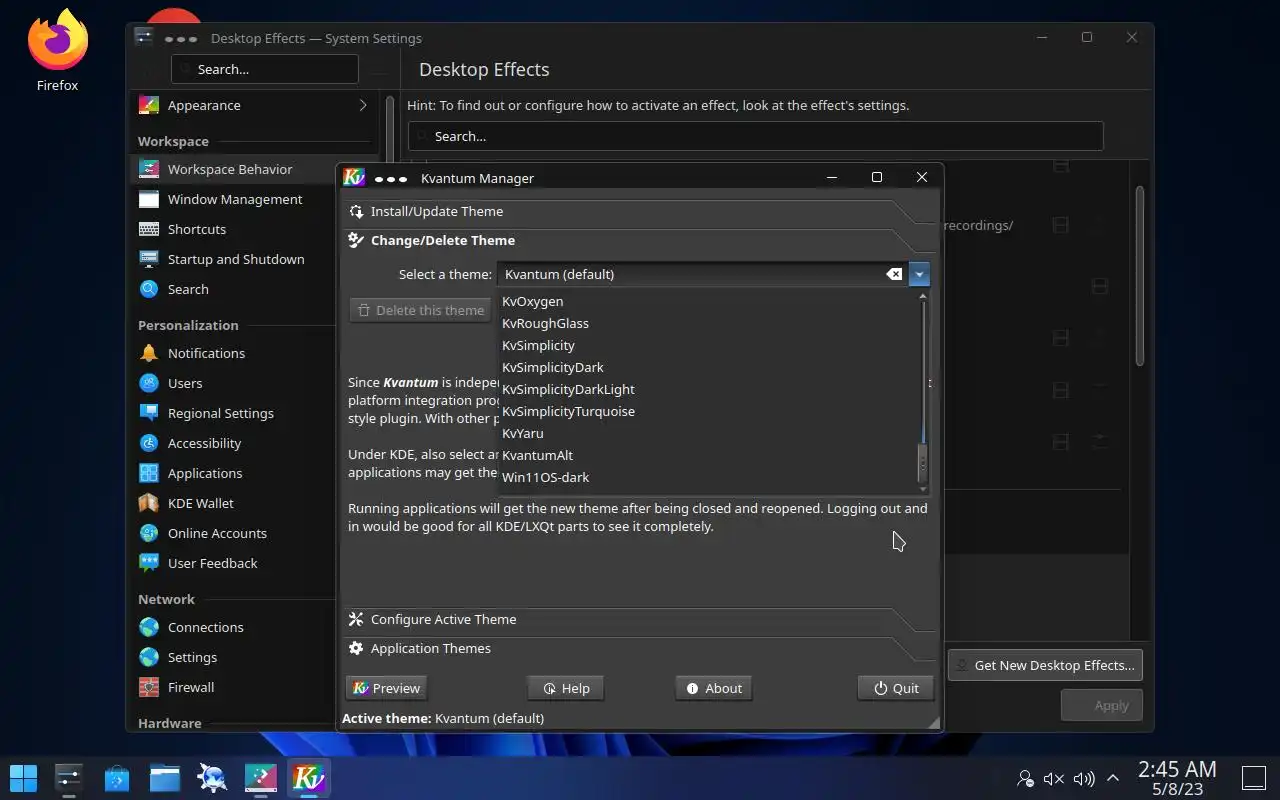Open KDE Wallet settings
Image resolution: width=1280 pixels, height=800 pixels.
233,503
